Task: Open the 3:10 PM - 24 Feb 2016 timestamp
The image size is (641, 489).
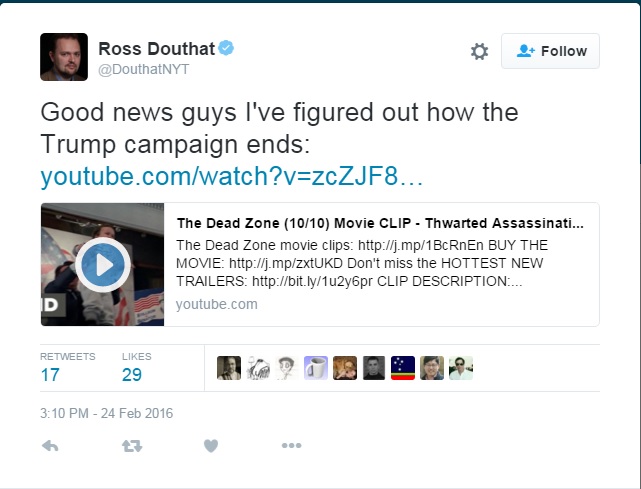Action: (106, 413)
